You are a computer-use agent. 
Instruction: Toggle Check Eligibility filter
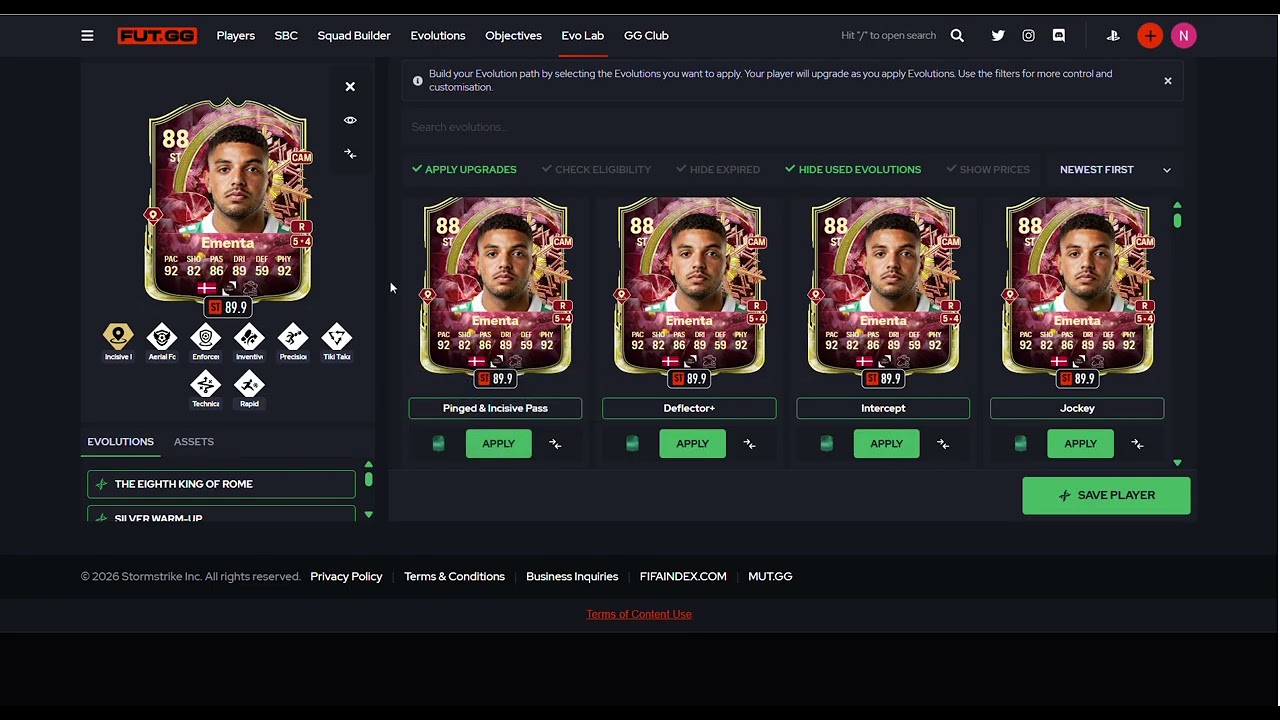(596, 170)
